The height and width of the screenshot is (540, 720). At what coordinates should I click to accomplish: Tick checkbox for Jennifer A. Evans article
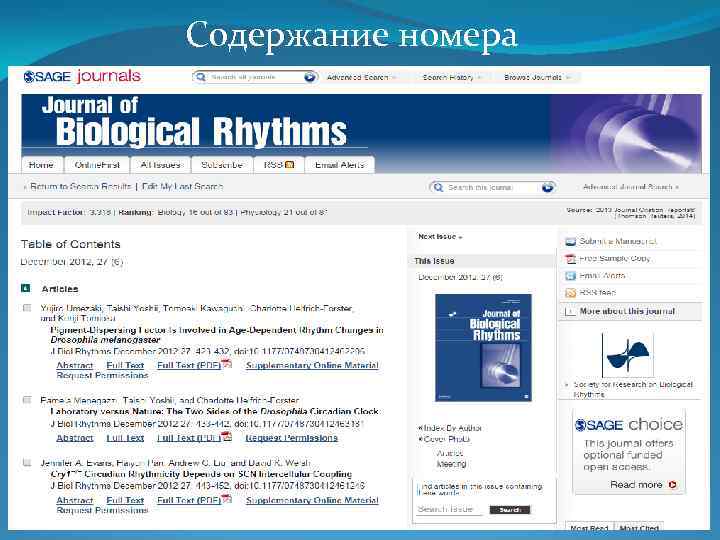tap(27, 462)
